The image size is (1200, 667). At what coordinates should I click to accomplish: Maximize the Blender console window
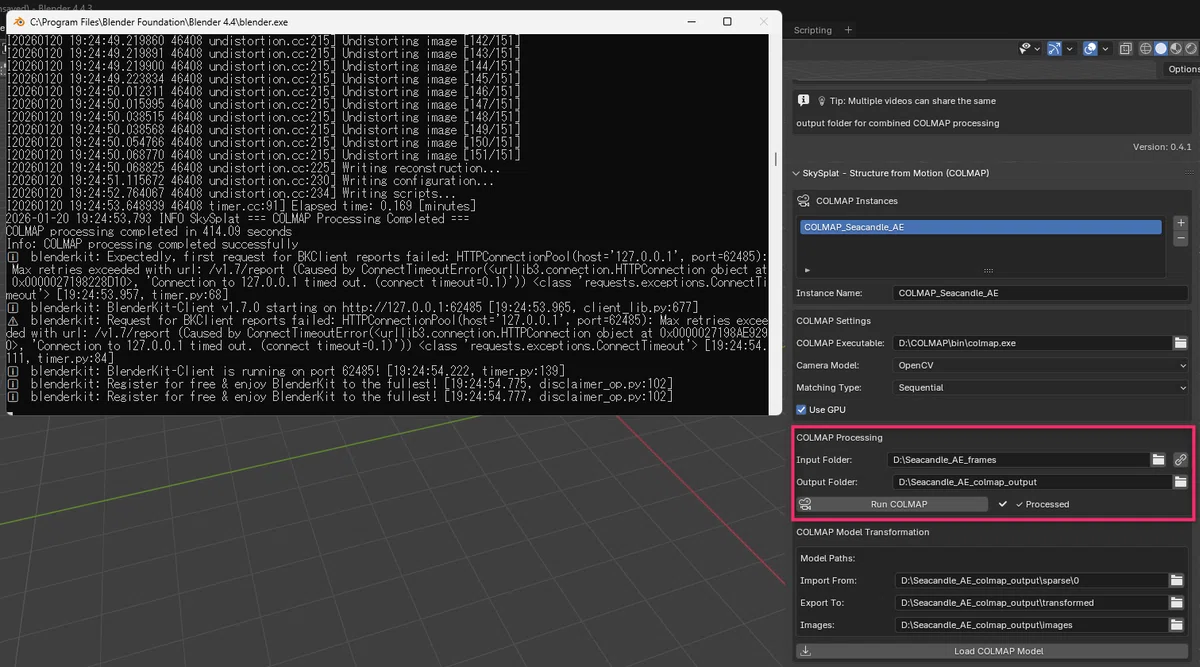tap(727, 21)
